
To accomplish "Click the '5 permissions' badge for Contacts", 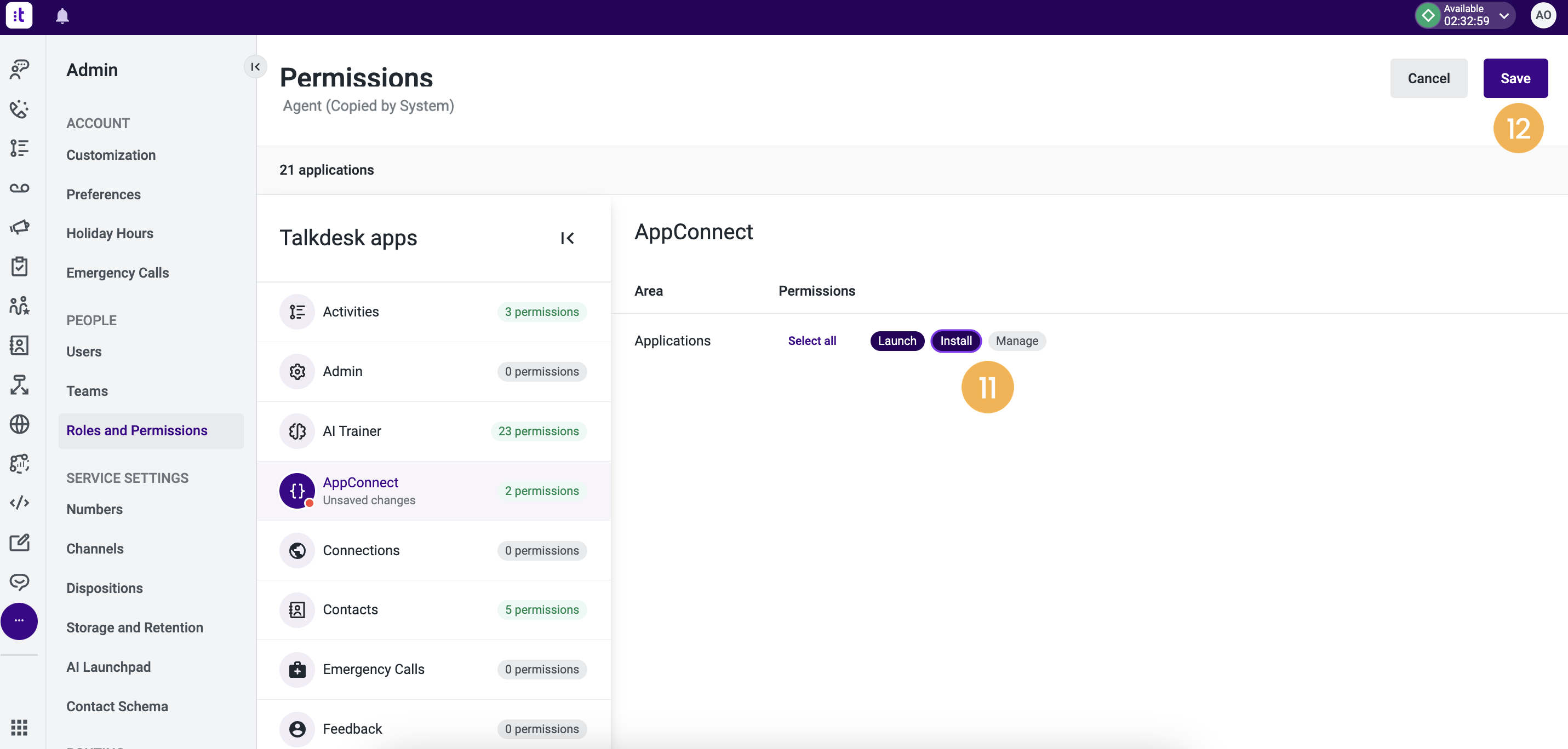I will (x=542, y=610).
